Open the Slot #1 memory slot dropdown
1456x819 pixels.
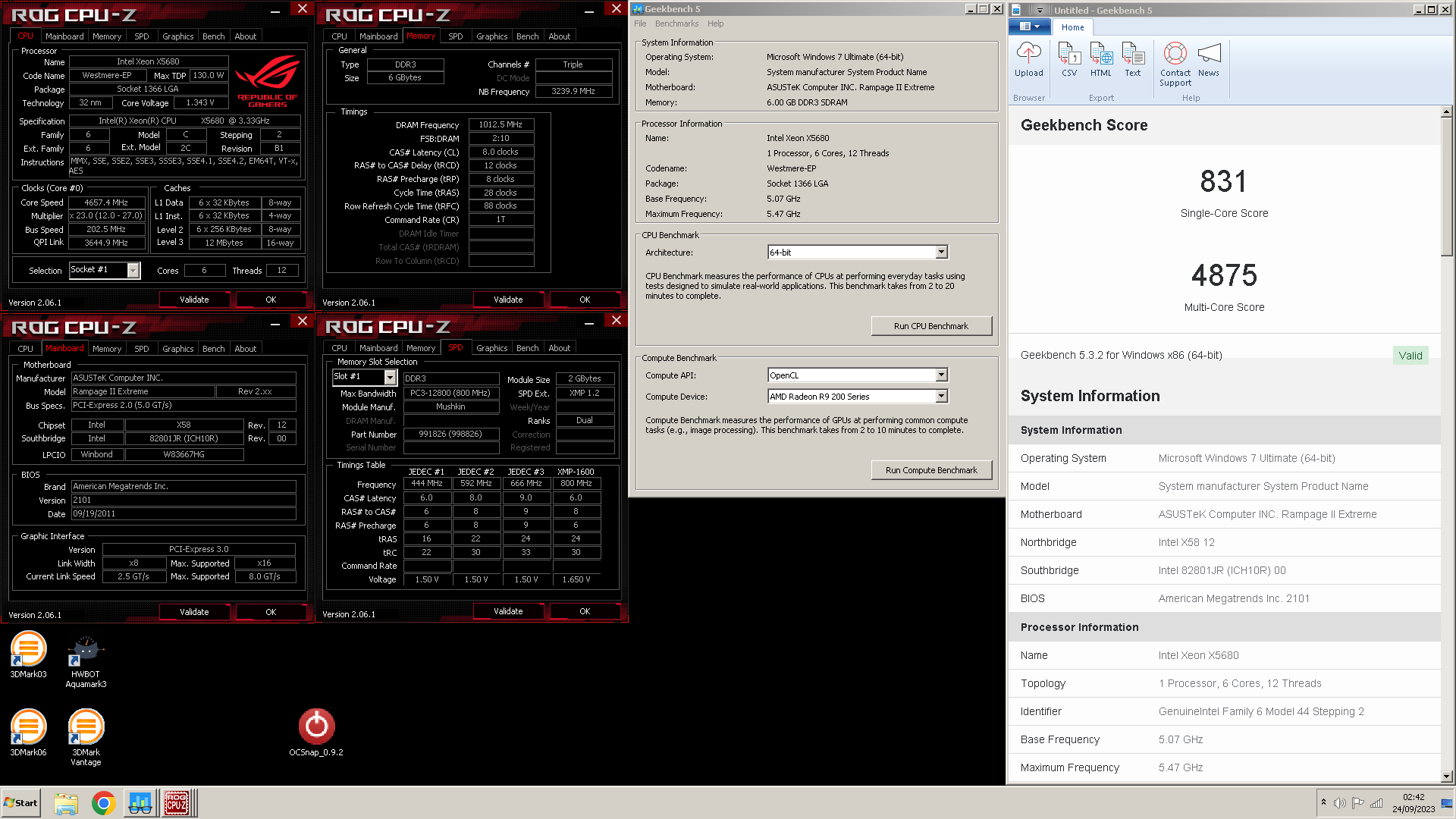[390, 377]
